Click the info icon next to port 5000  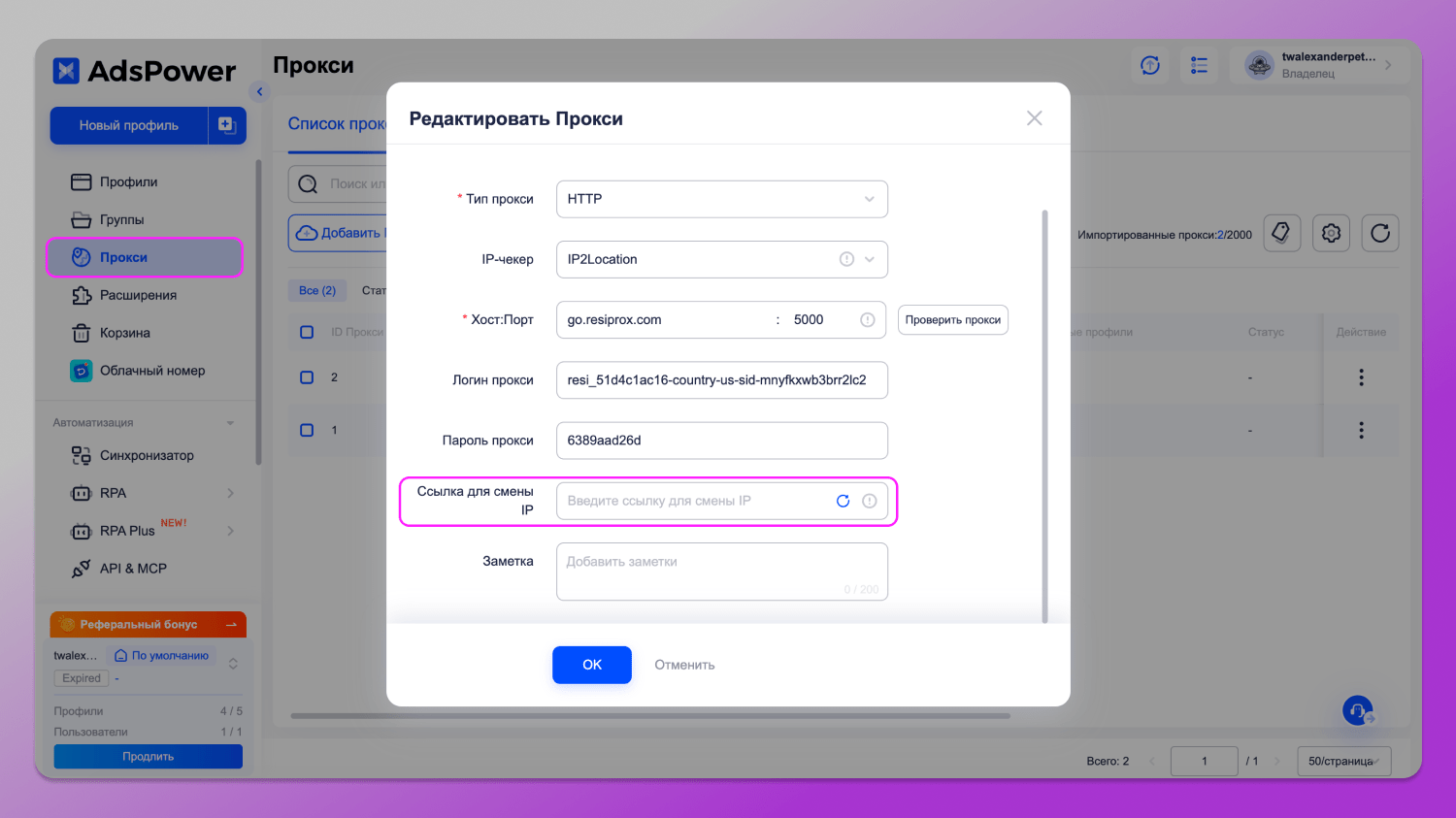868,320
